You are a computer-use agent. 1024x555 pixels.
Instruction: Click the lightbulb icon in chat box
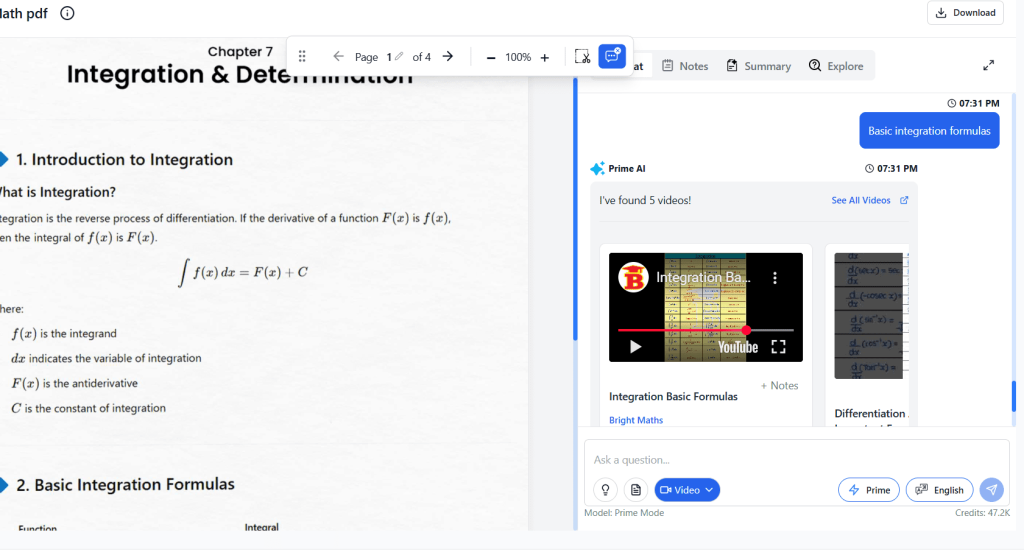[x=604, y=490]
